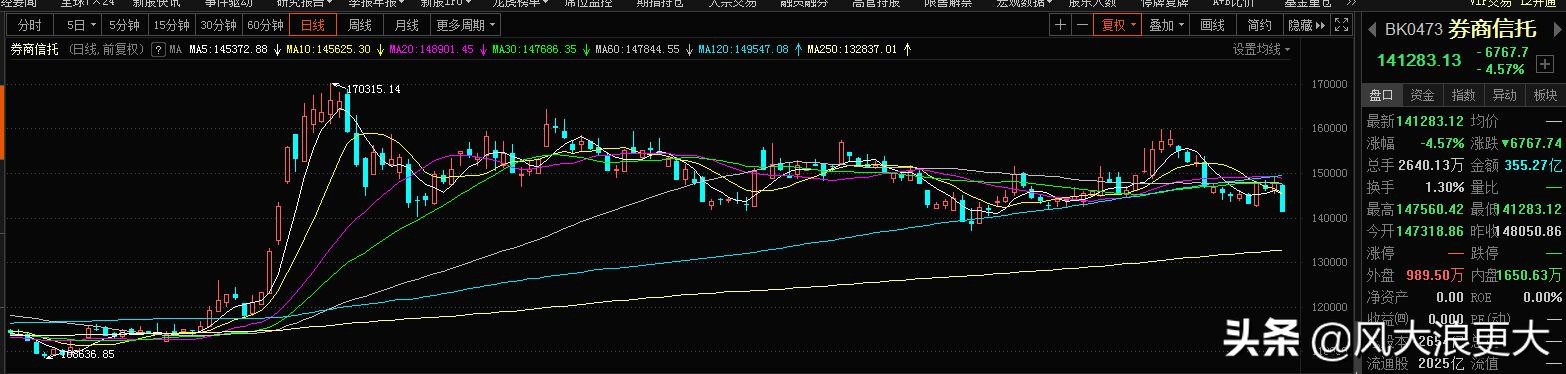Select the 5分钟 period

(125, 25)
